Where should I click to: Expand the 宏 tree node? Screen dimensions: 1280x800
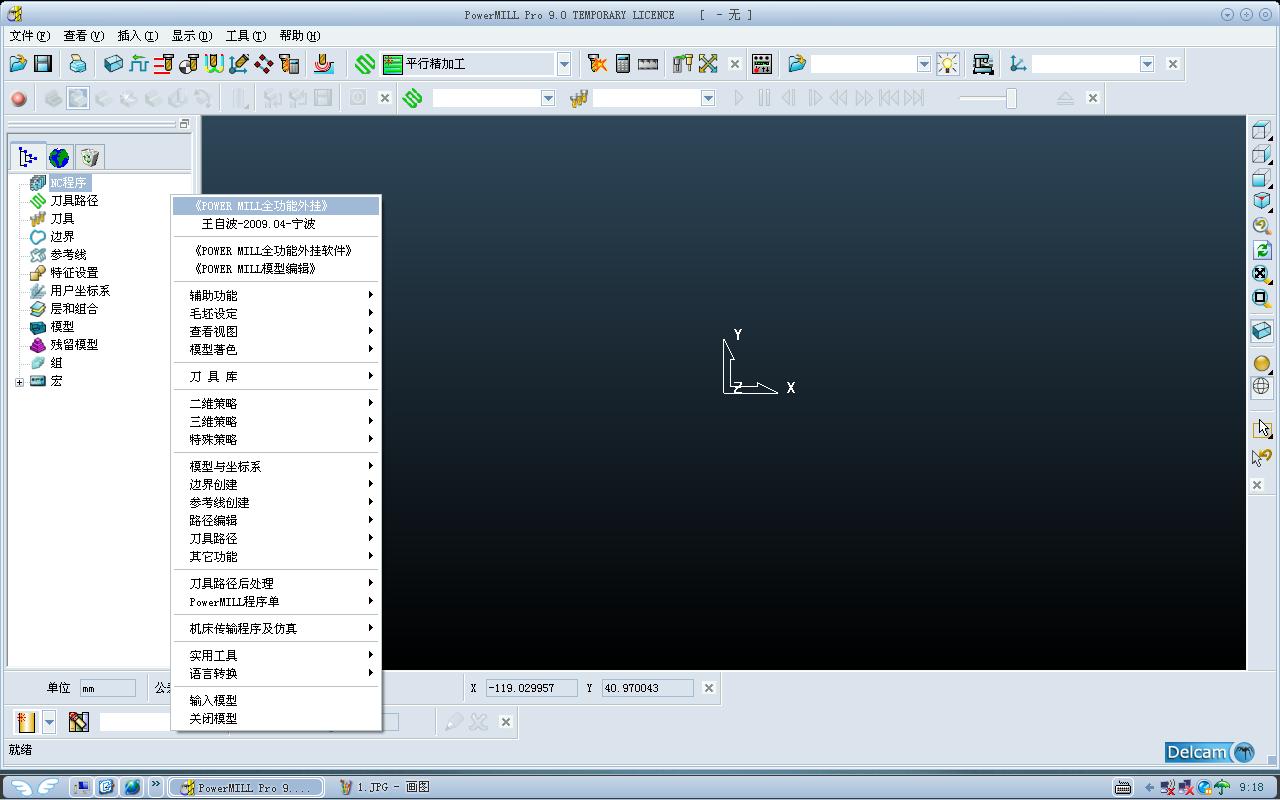[19, 381]
